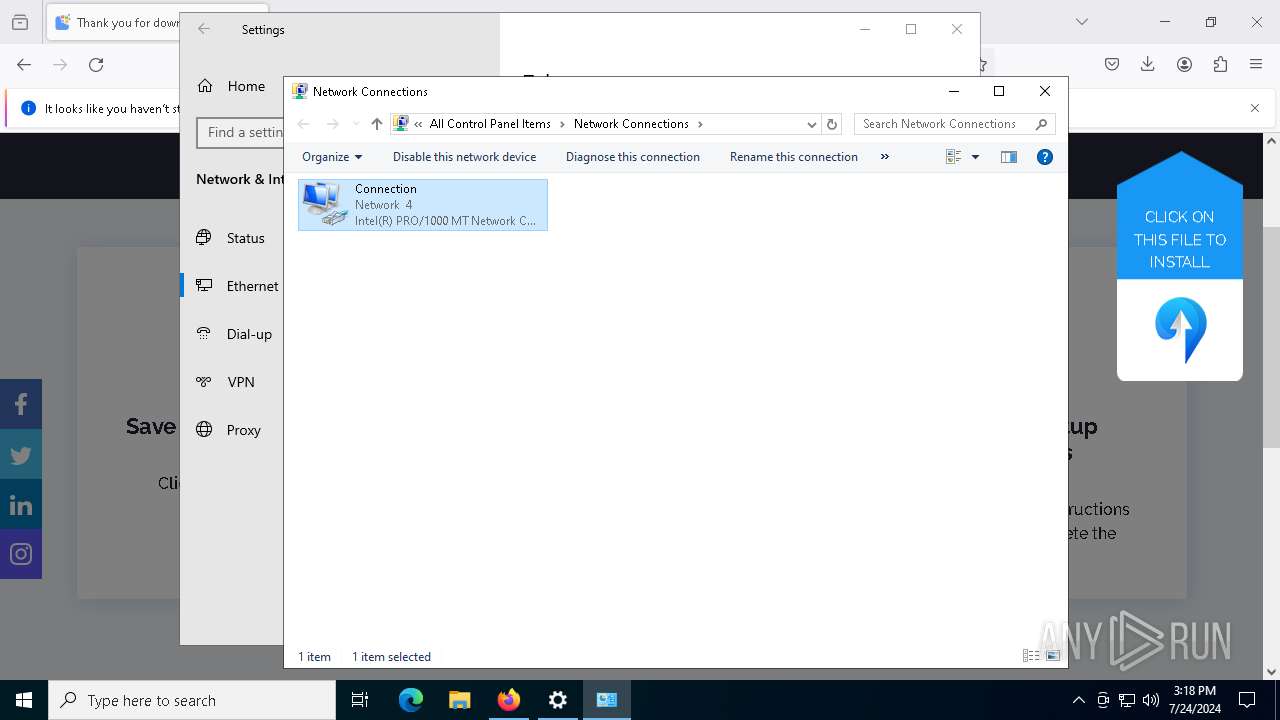Viewport: 1280px width, 720px height.
Task: Rename this connection
Action: pos(793,157)
